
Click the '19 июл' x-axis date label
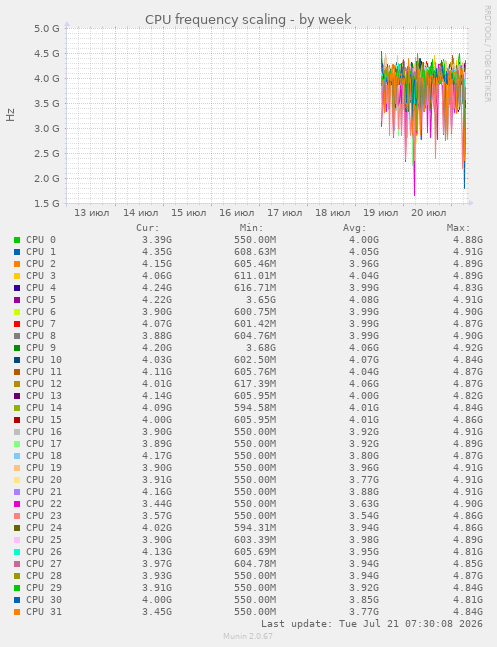pyautogui.click(x=381, y=213)
